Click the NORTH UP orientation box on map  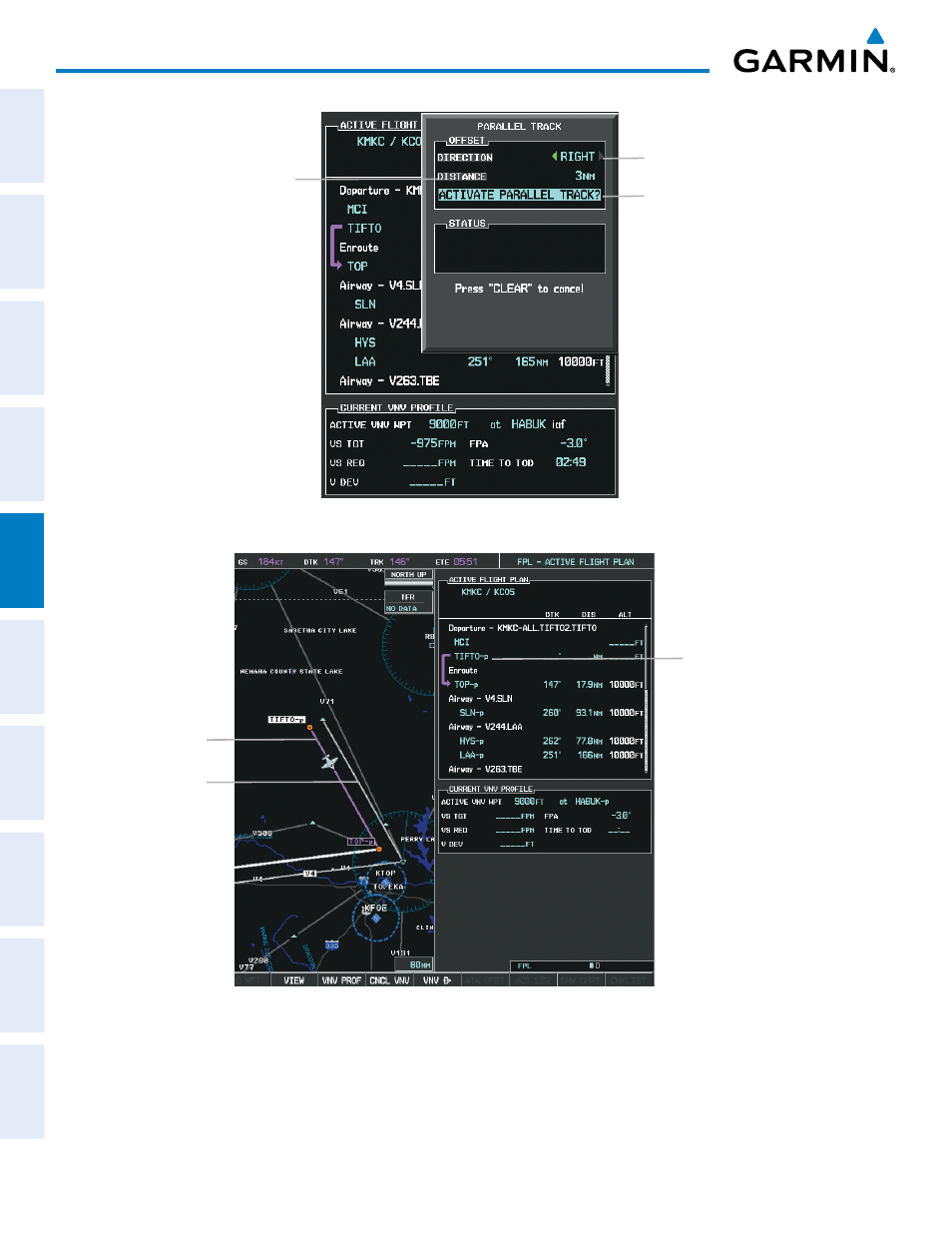tap(409, 575)
